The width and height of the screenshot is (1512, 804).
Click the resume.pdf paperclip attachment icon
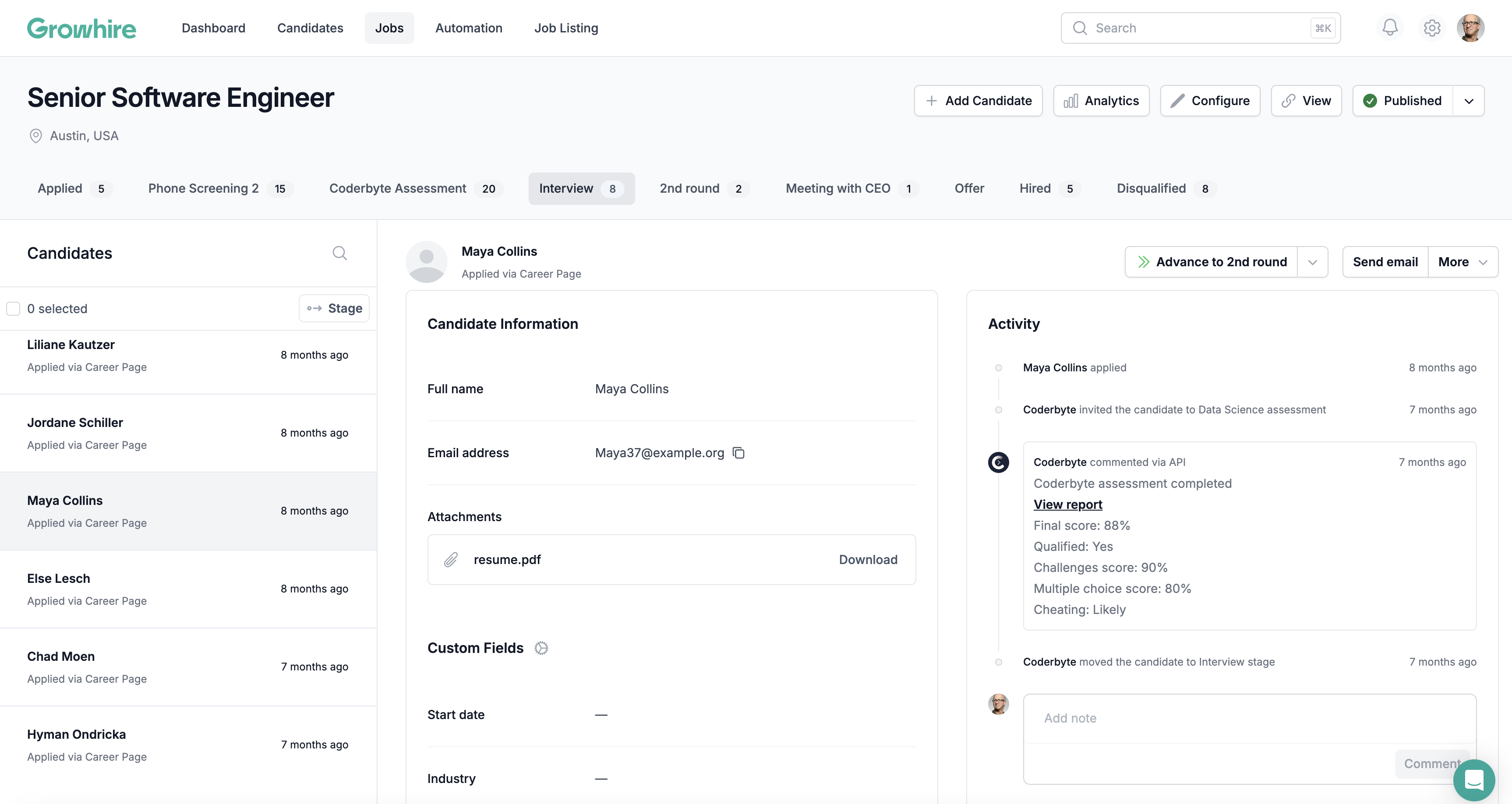pos(451,559)
